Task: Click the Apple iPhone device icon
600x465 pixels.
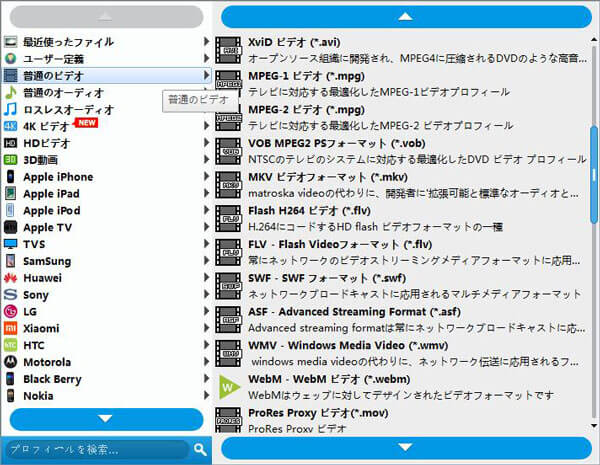Action: click(x=10, y=176)
